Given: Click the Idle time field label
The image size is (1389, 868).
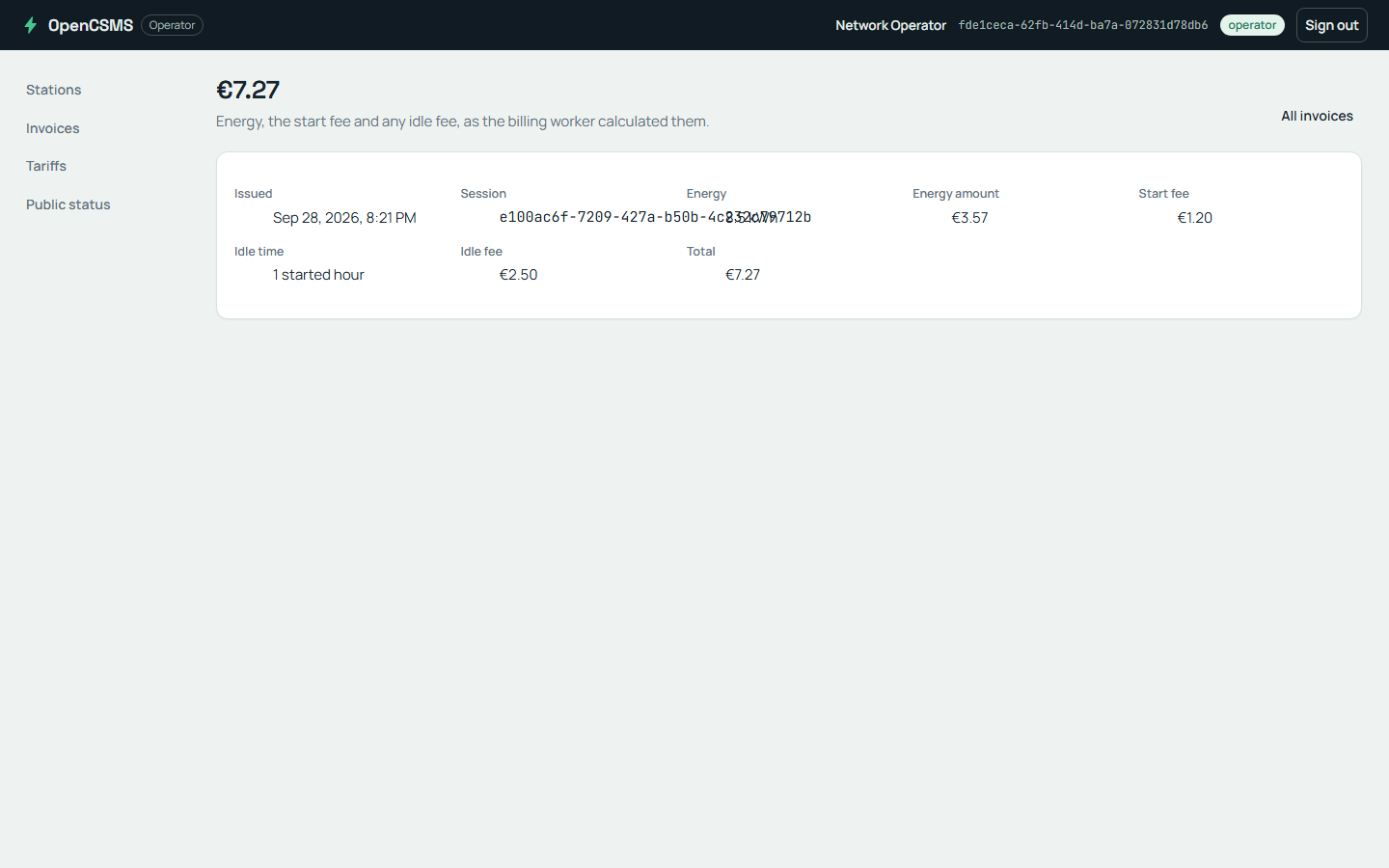Looking at the screenshot, I should tap(259, 252).
